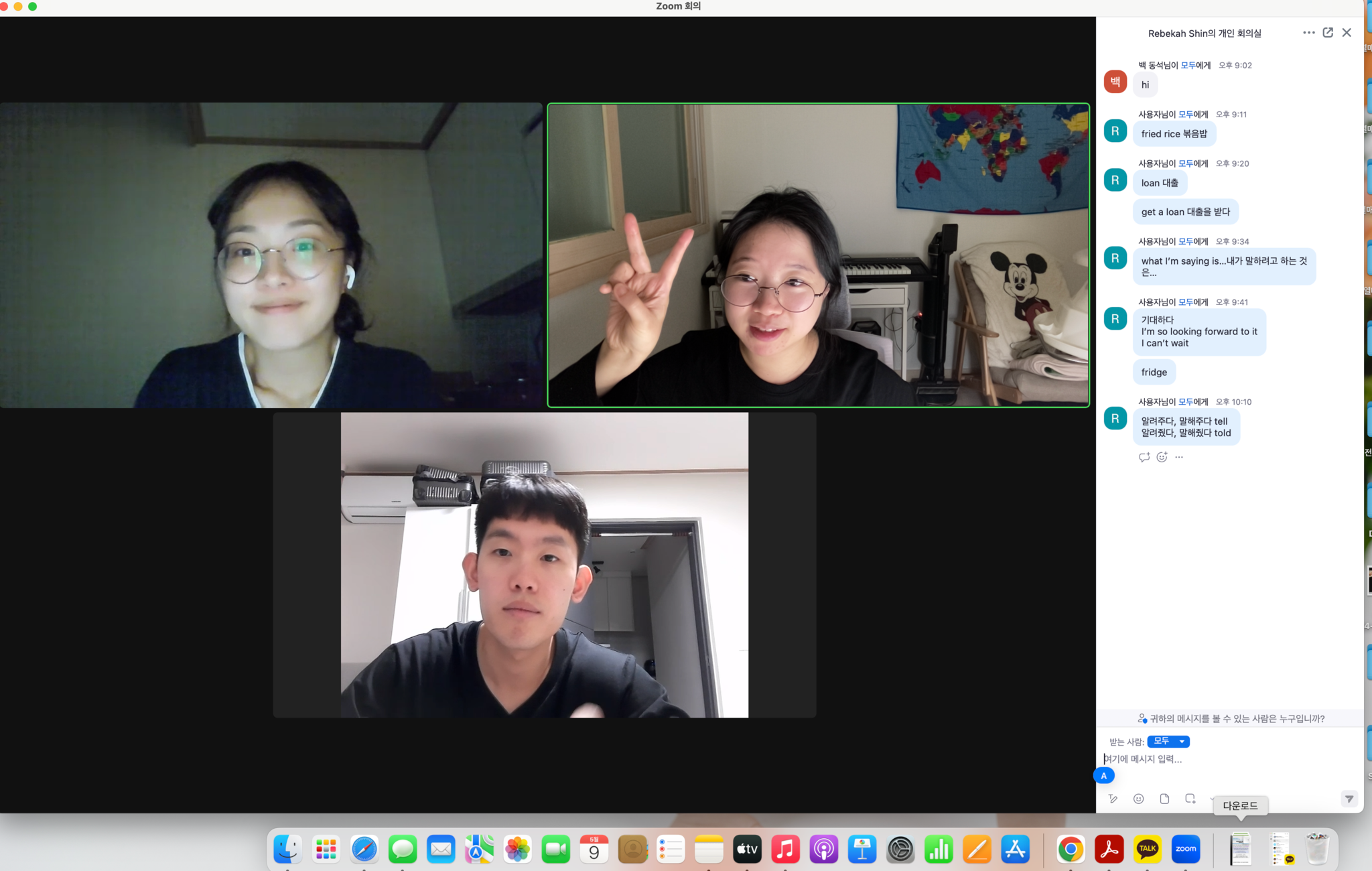Add an emoji reaction to the last message

point(1162,457)
